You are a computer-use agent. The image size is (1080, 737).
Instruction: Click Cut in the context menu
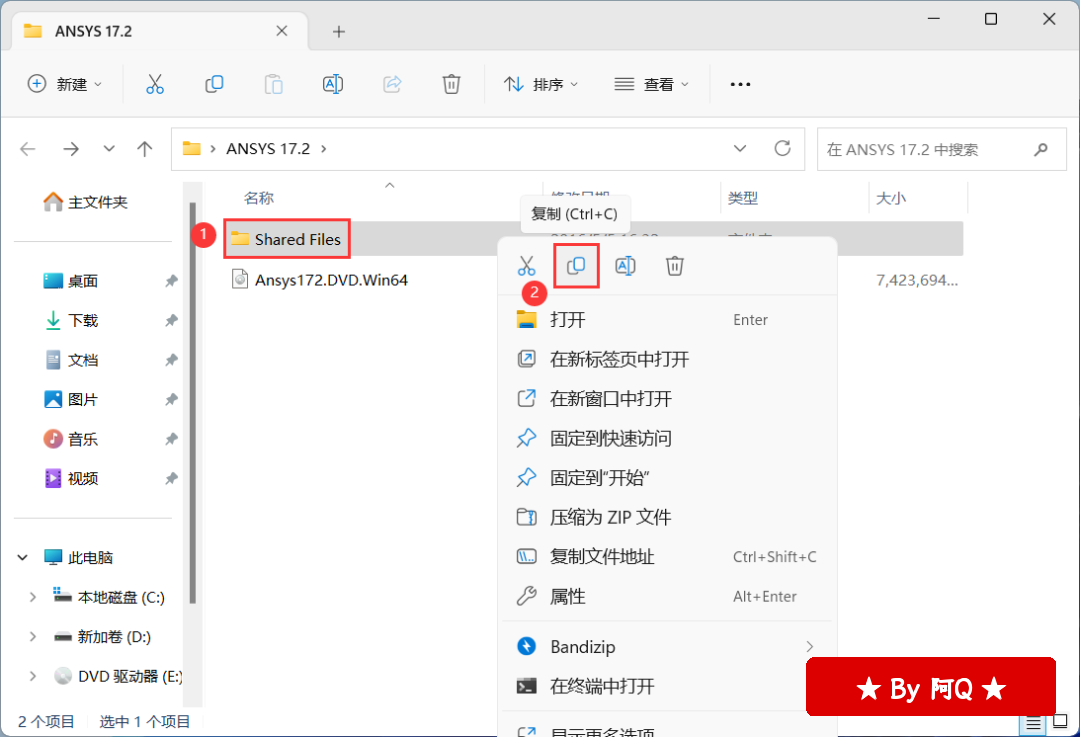(526, 266)
